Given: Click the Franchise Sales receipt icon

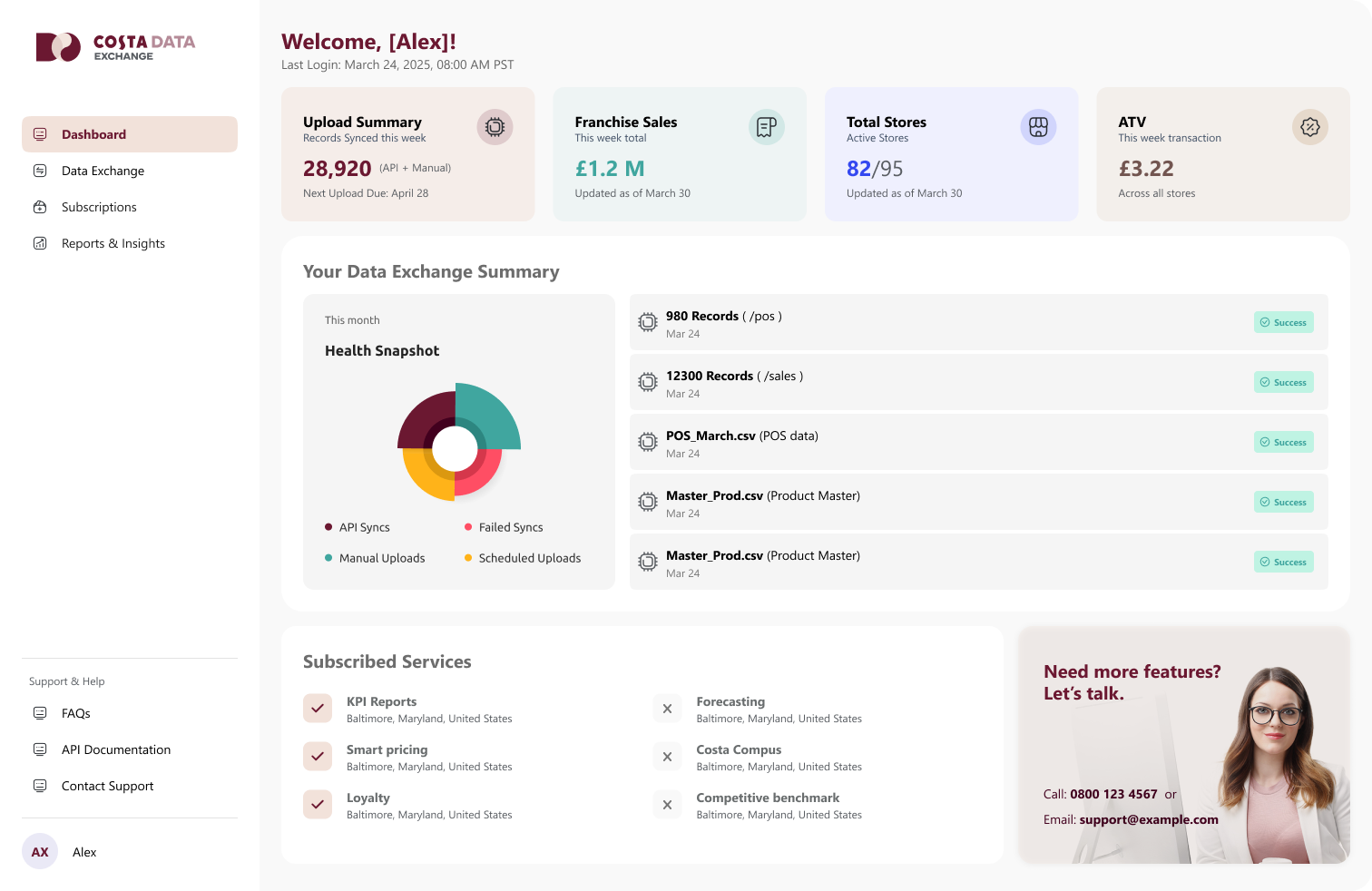Looking at the screenshot, I should click(767, 127).
